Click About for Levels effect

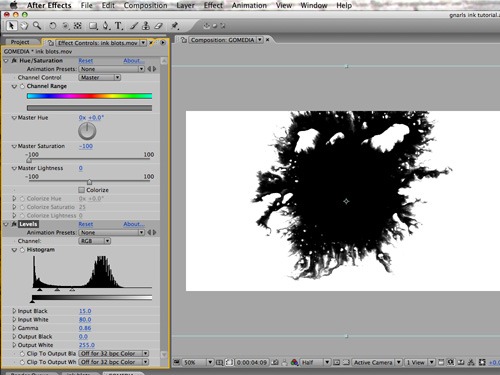click(134, 224)
